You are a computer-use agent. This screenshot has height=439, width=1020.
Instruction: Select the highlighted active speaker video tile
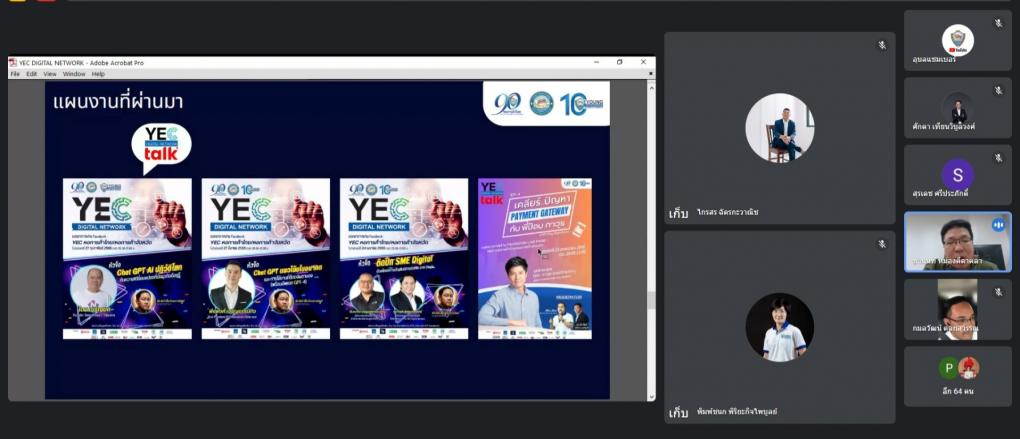[958, 242]
